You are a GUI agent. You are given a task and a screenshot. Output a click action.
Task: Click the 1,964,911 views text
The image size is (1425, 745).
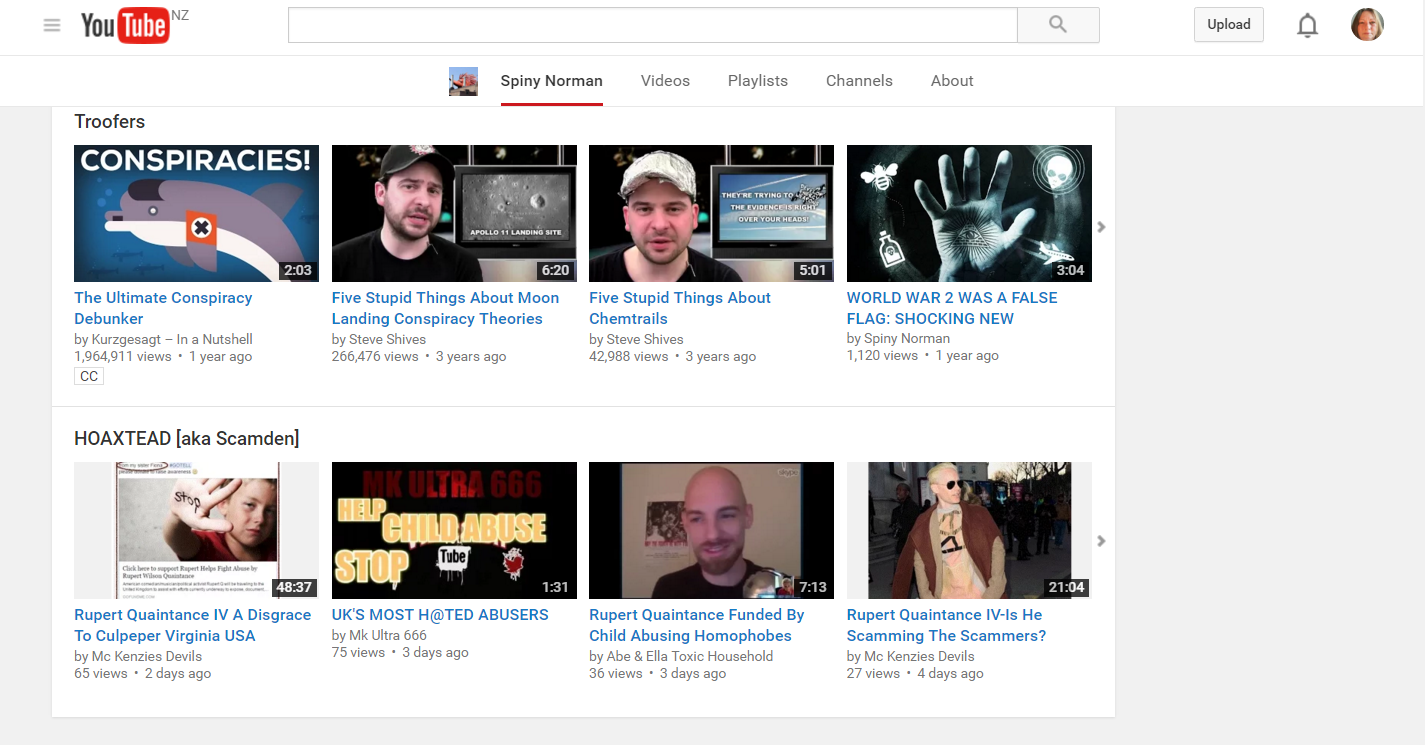click(x=122, y=356)
